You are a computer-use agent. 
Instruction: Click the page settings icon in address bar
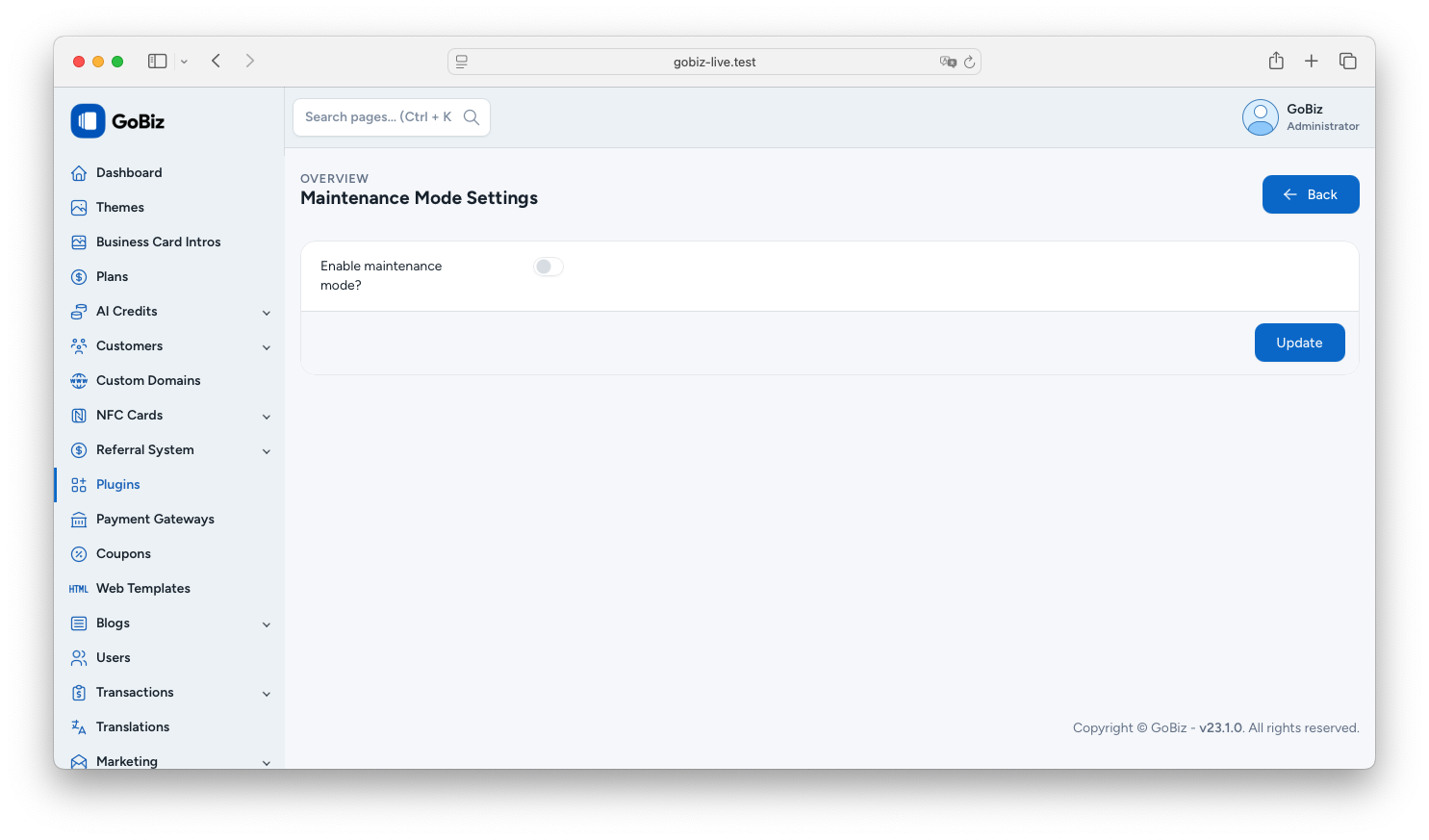tap(462, 62)
